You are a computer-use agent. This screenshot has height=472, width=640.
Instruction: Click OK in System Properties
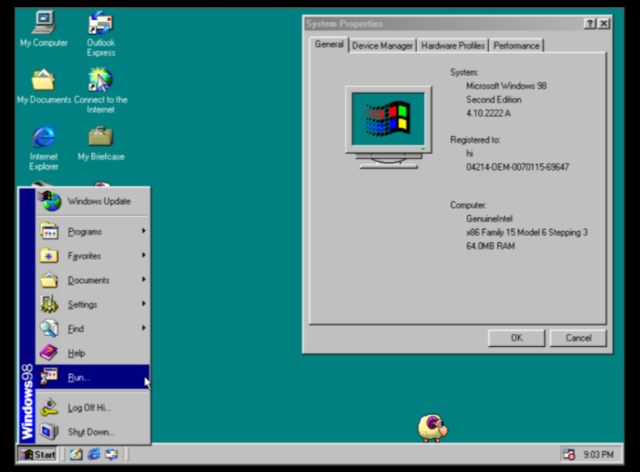pyautogui.click(x=516, y=338)
